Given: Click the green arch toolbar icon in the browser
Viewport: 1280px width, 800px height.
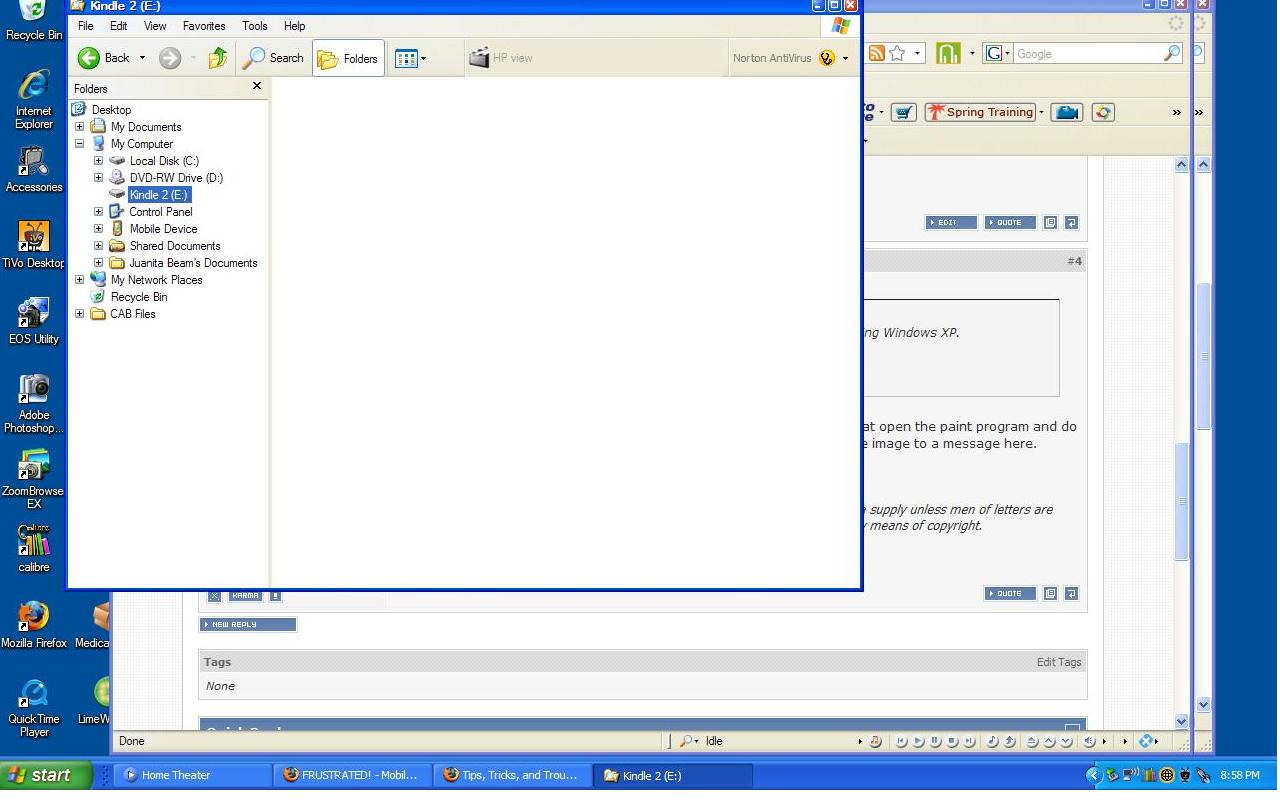Looking at the screenshot, I should 948,54.
